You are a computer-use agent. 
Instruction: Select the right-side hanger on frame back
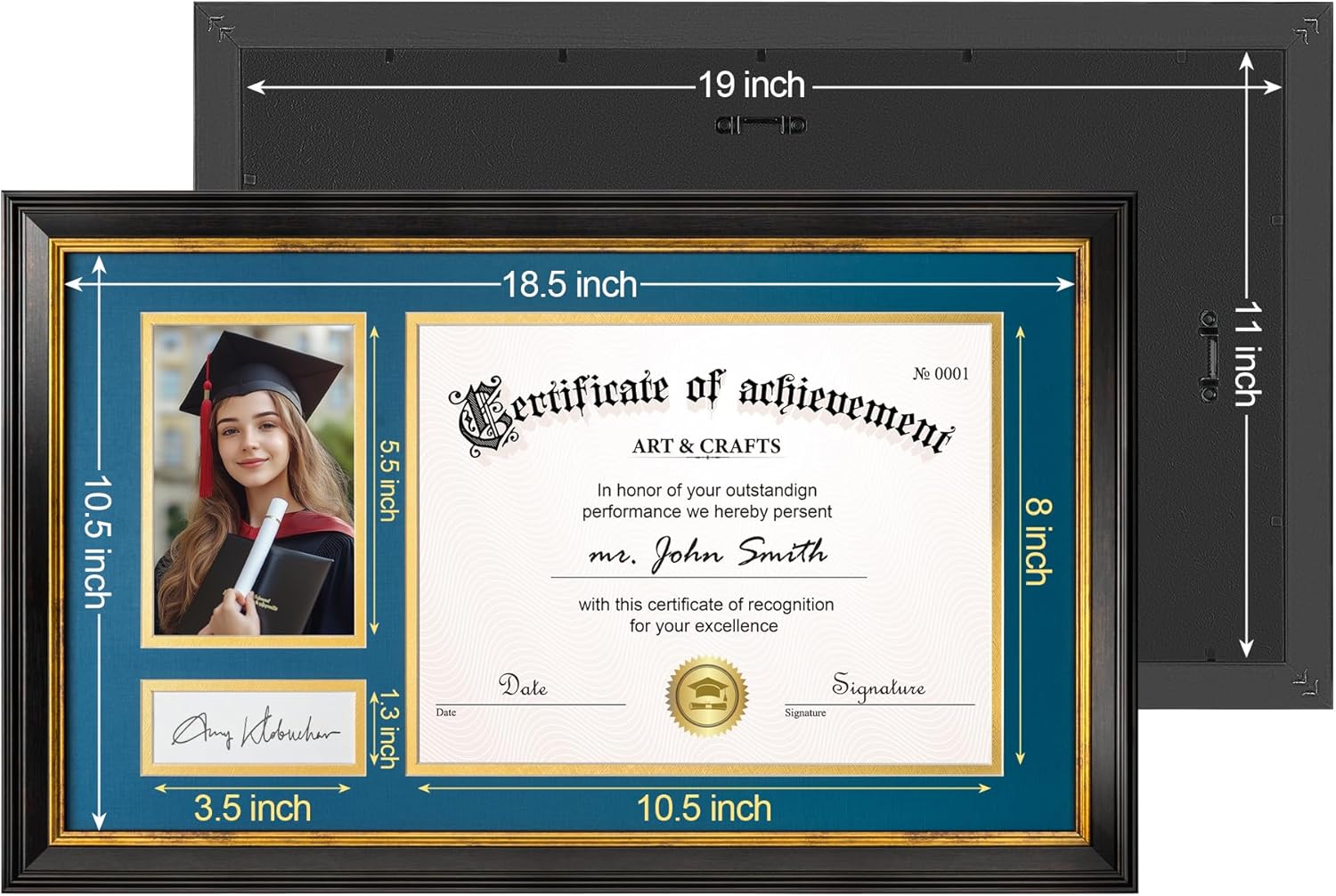[x=1209, y=355]
